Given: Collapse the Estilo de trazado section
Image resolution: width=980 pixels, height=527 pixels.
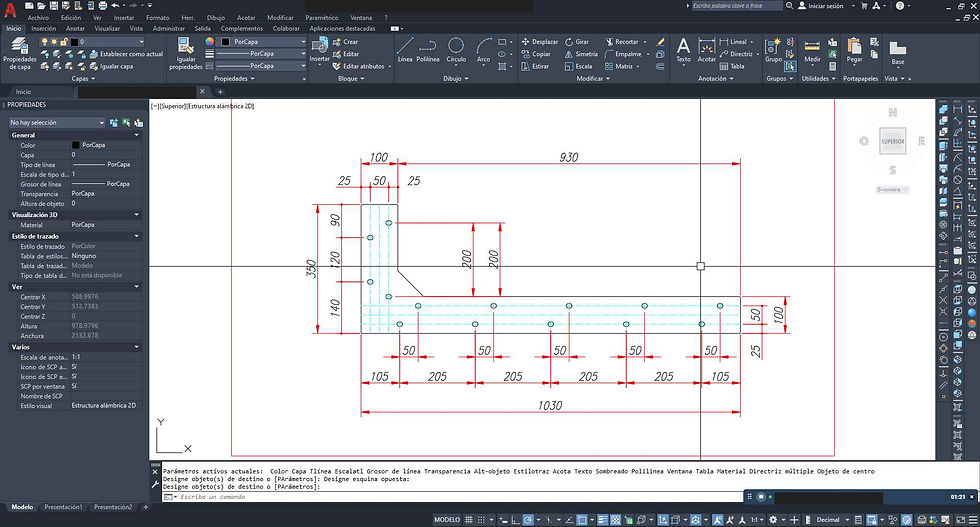Looking at the screenshot, I should tap(136, 236).
